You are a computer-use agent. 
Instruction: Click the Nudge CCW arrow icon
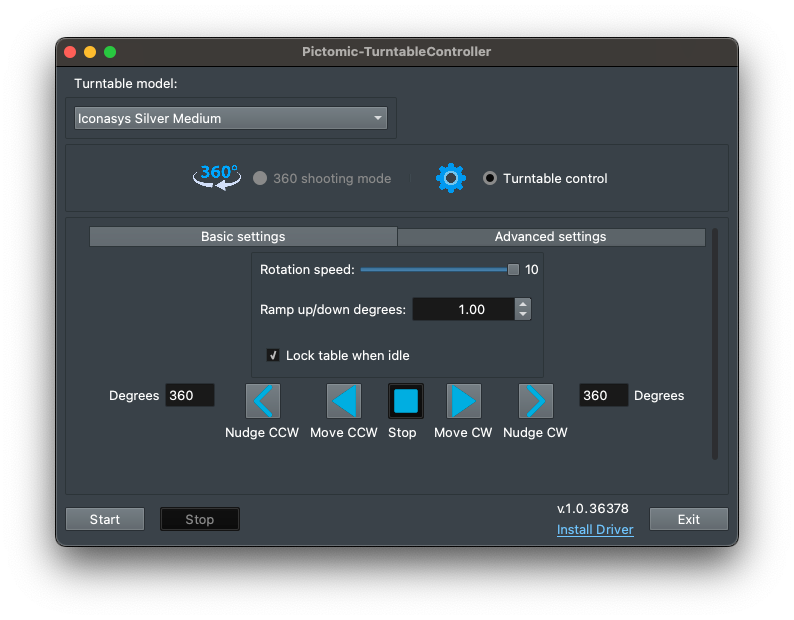pyautogui.click(x=263, y=401)
